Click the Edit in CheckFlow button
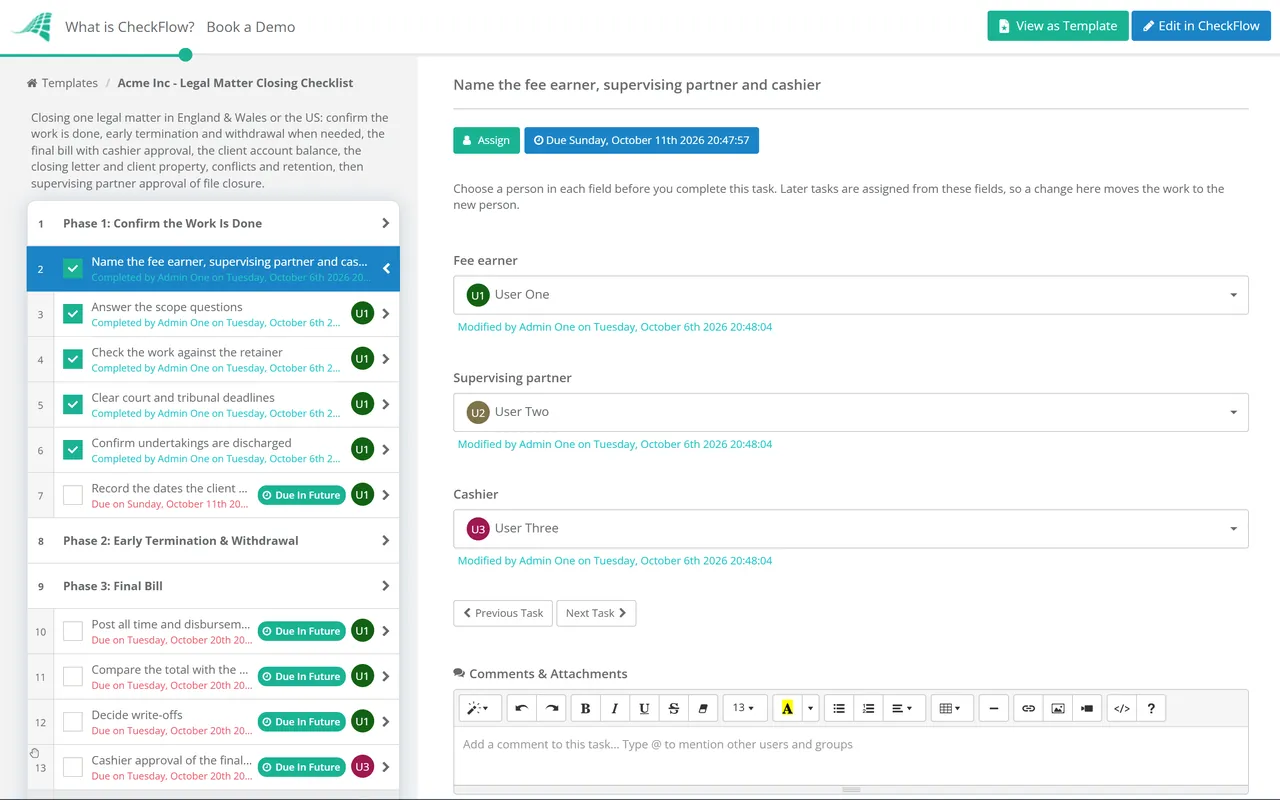The height and width of the screenshot is (800, 1280). [x=1201, y=26]
